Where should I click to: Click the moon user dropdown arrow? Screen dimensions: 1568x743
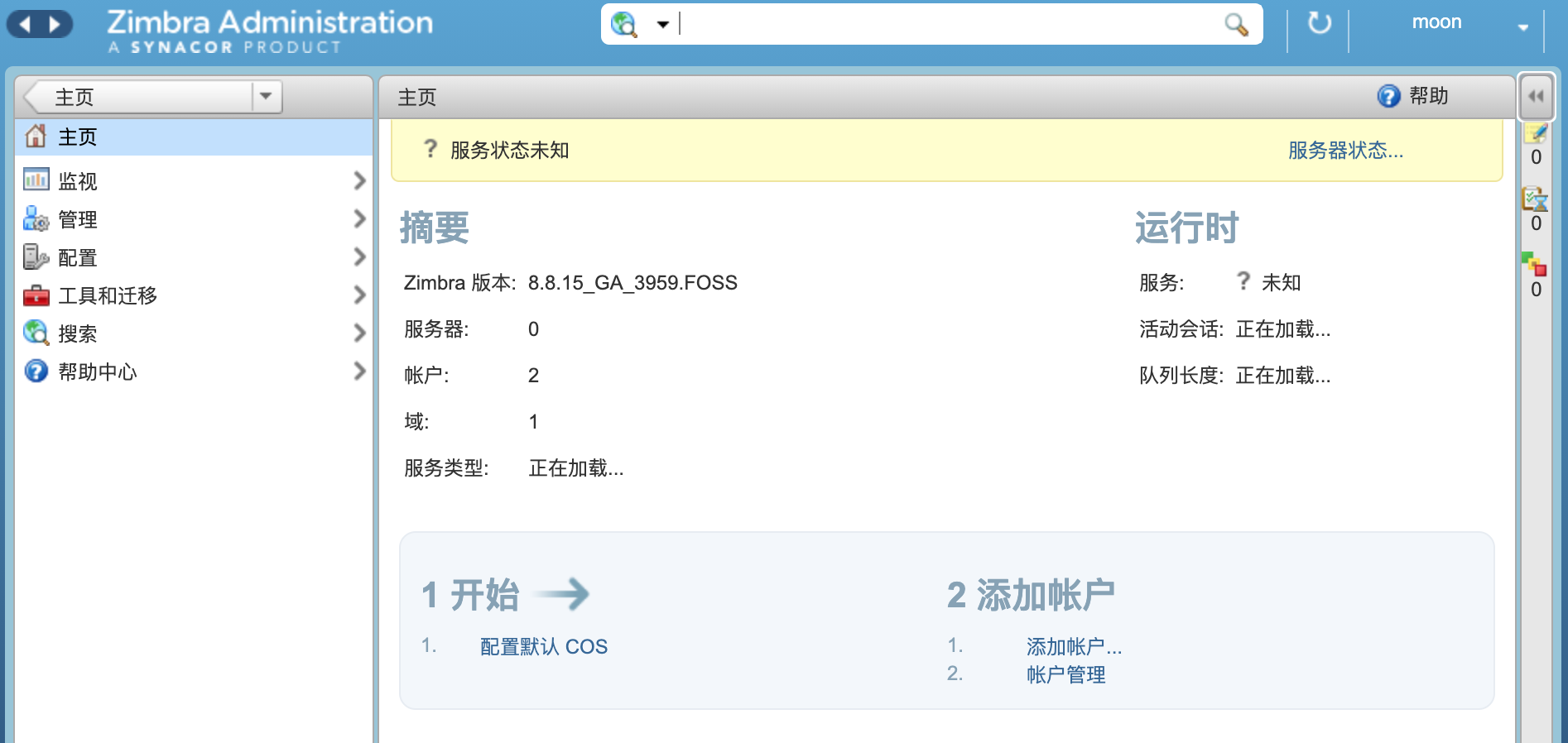point(1522,27)
